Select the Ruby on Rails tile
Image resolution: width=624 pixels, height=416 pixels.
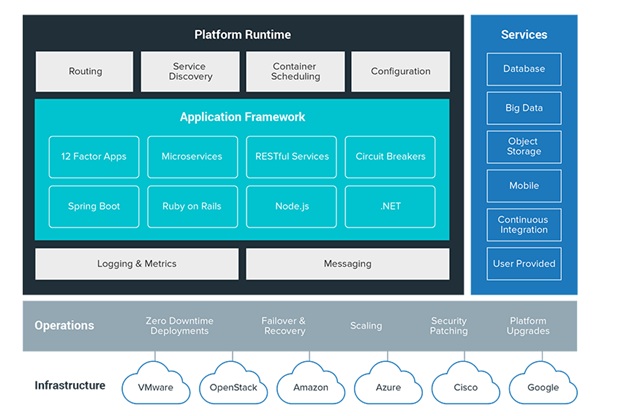tap(192, 207)
